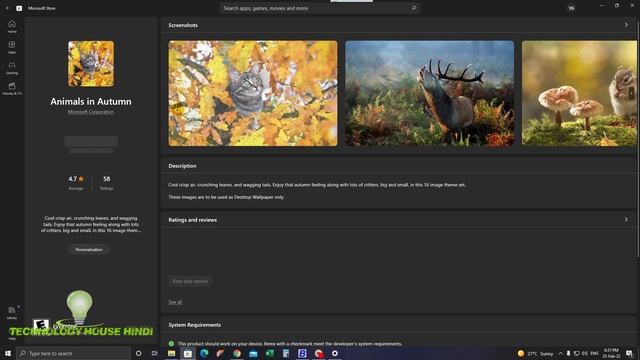
Task: Click the taskbar search box
Action: pyautogui.click(x=73, y=353)
